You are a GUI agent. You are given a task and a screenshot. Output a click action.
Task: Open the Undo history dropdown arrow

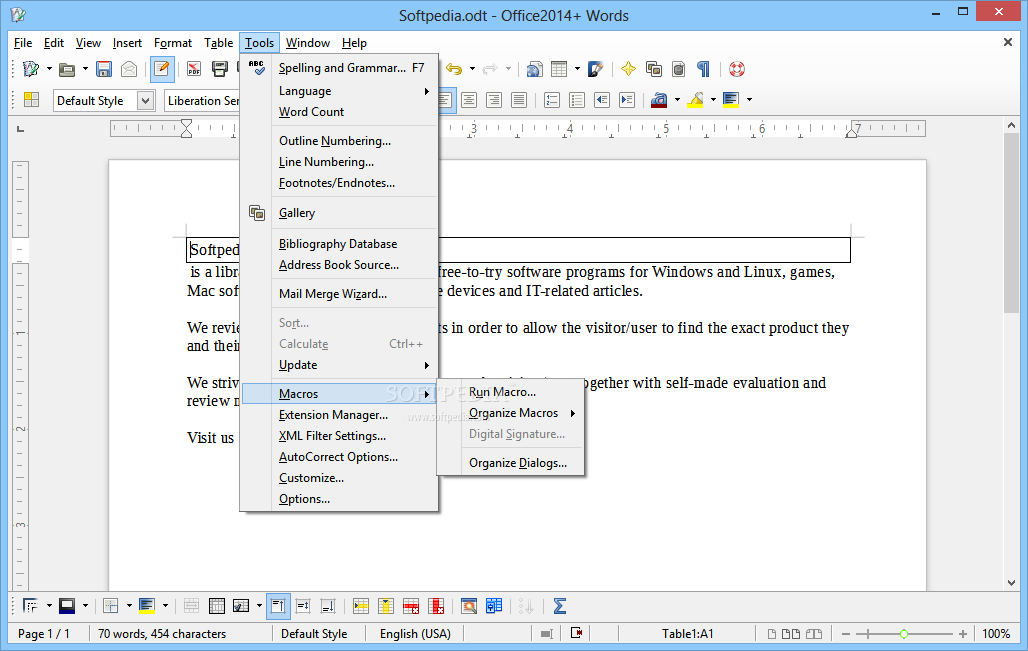(472, 69)
